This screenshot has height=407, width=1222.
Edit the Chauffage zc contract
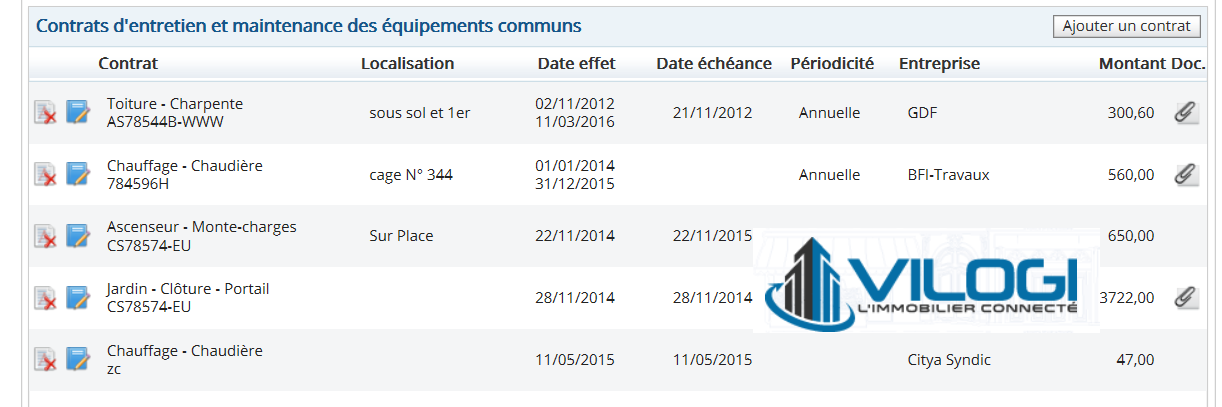[x=78, y=360]
